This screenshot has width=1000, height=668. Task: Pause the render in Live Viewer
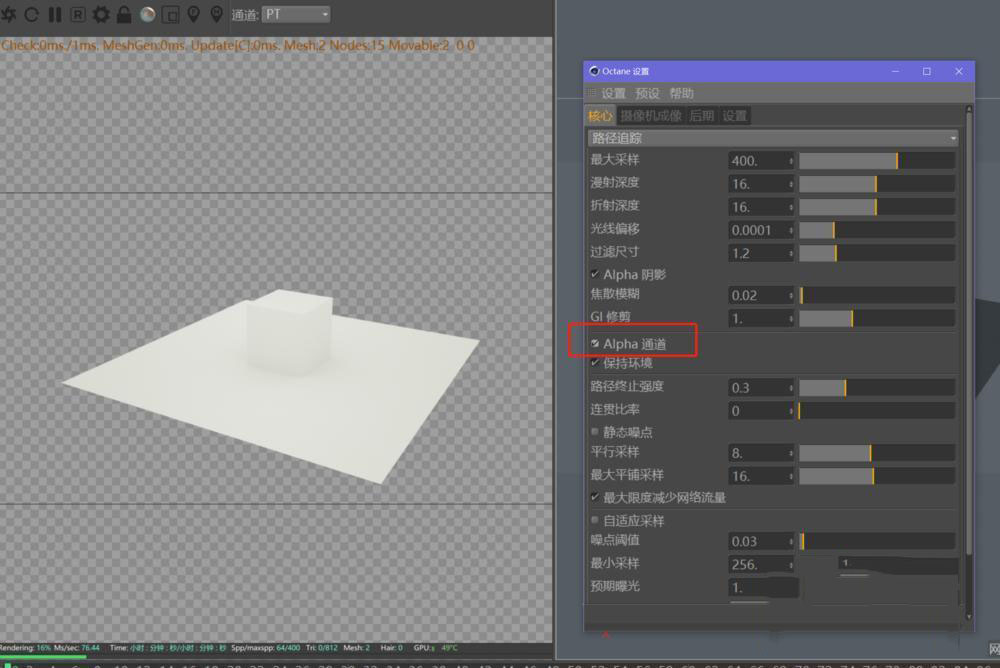click(x=55, y=14)
